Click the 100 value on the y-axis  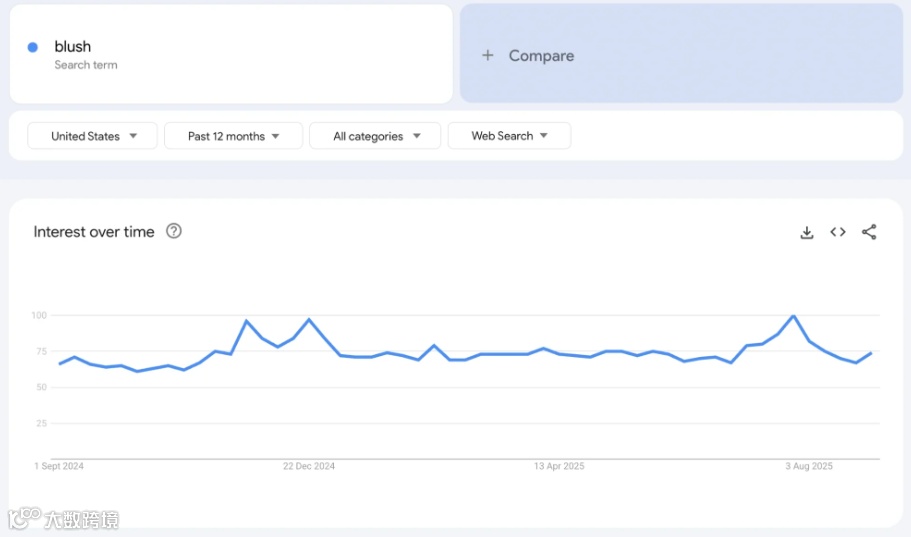39,316
